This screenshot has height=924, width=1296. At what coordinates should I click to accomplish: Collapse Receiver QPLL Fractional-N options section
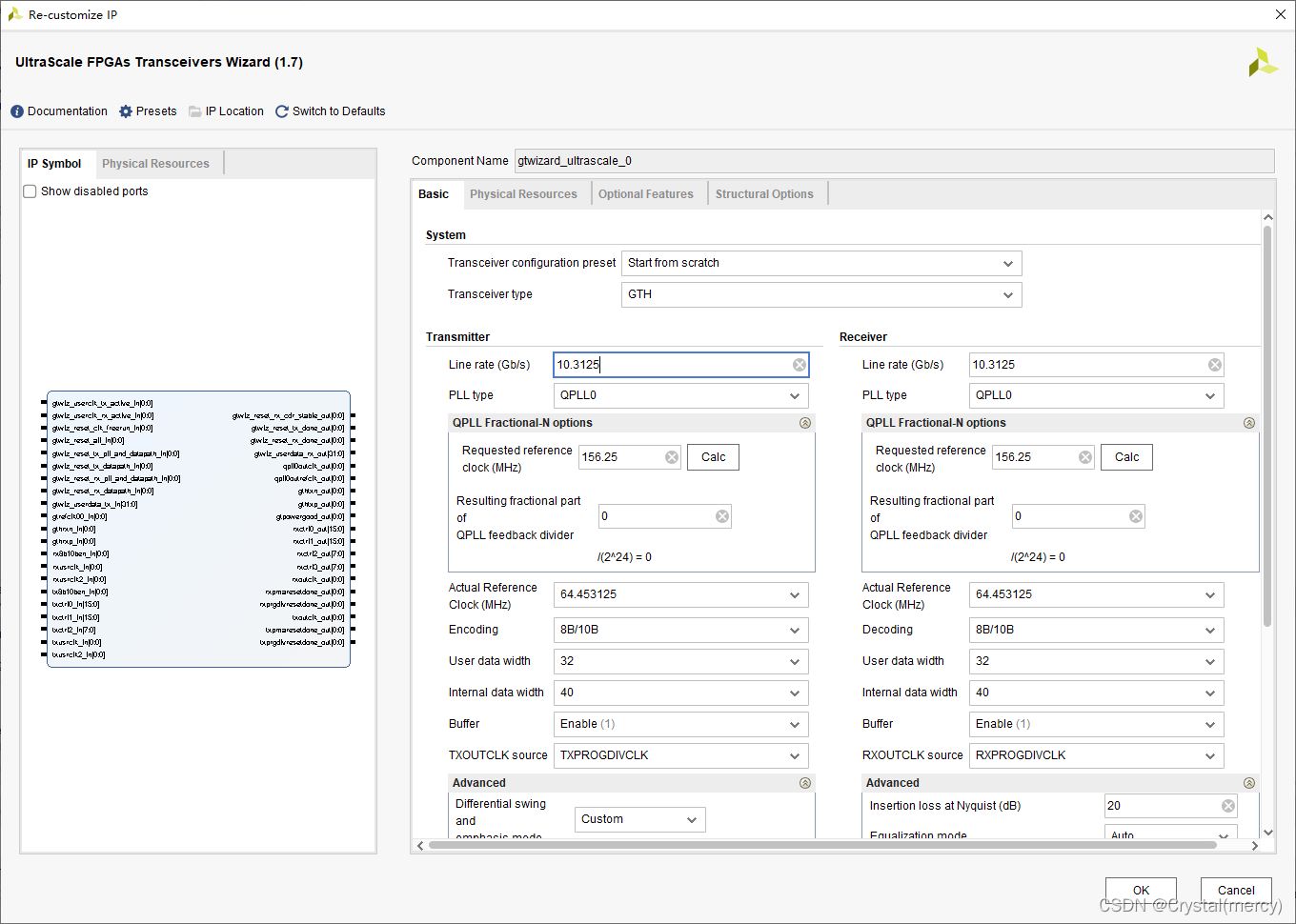(x=1249, y=423)
